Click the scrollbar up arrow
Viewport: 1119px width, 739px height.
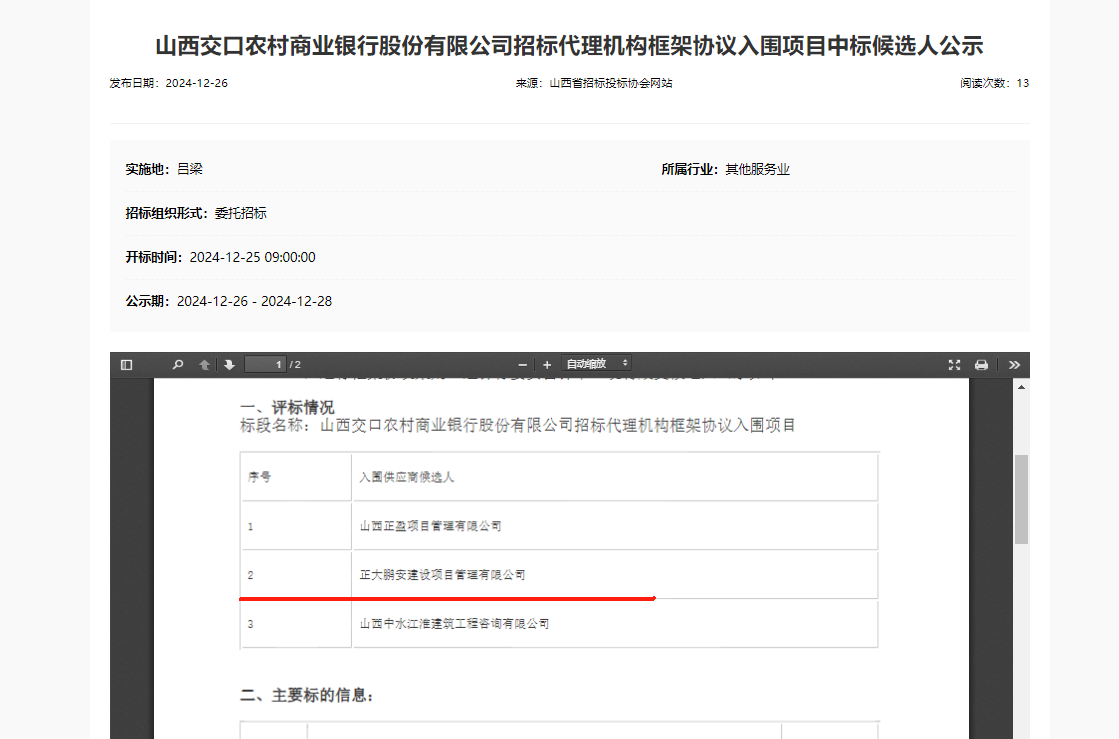1021,386
